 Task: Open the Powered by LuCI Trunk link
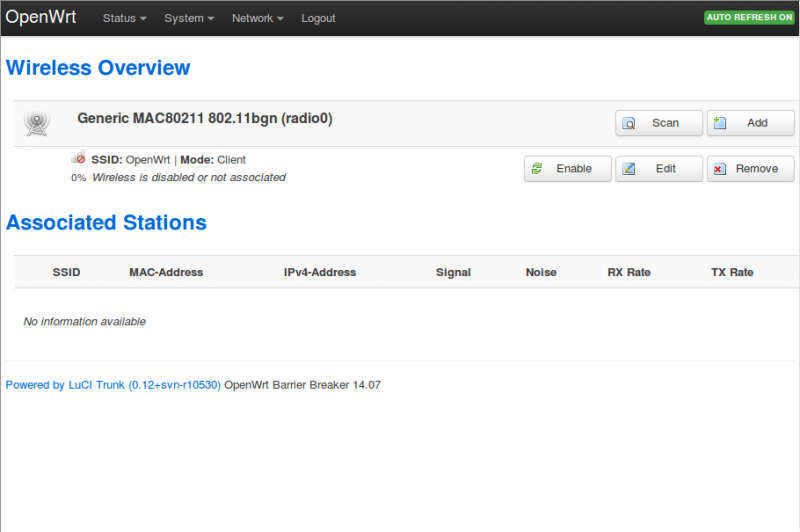click(113, 384)
